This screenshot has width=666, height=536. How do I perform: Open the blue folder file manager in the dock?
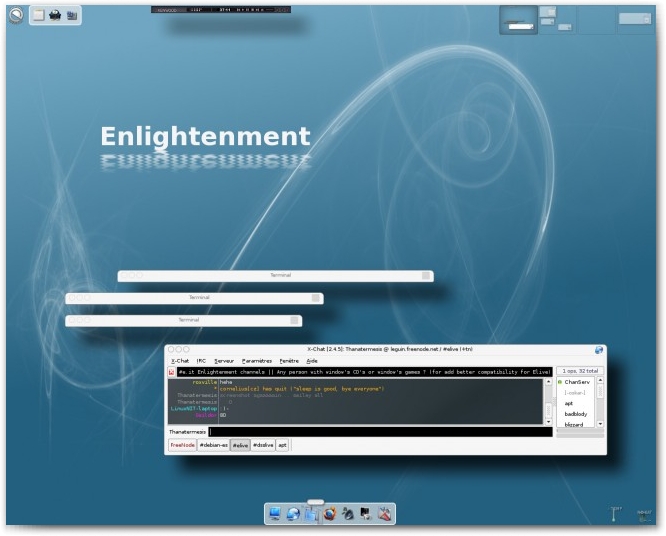pyautogui.click(x=311, y=514)
